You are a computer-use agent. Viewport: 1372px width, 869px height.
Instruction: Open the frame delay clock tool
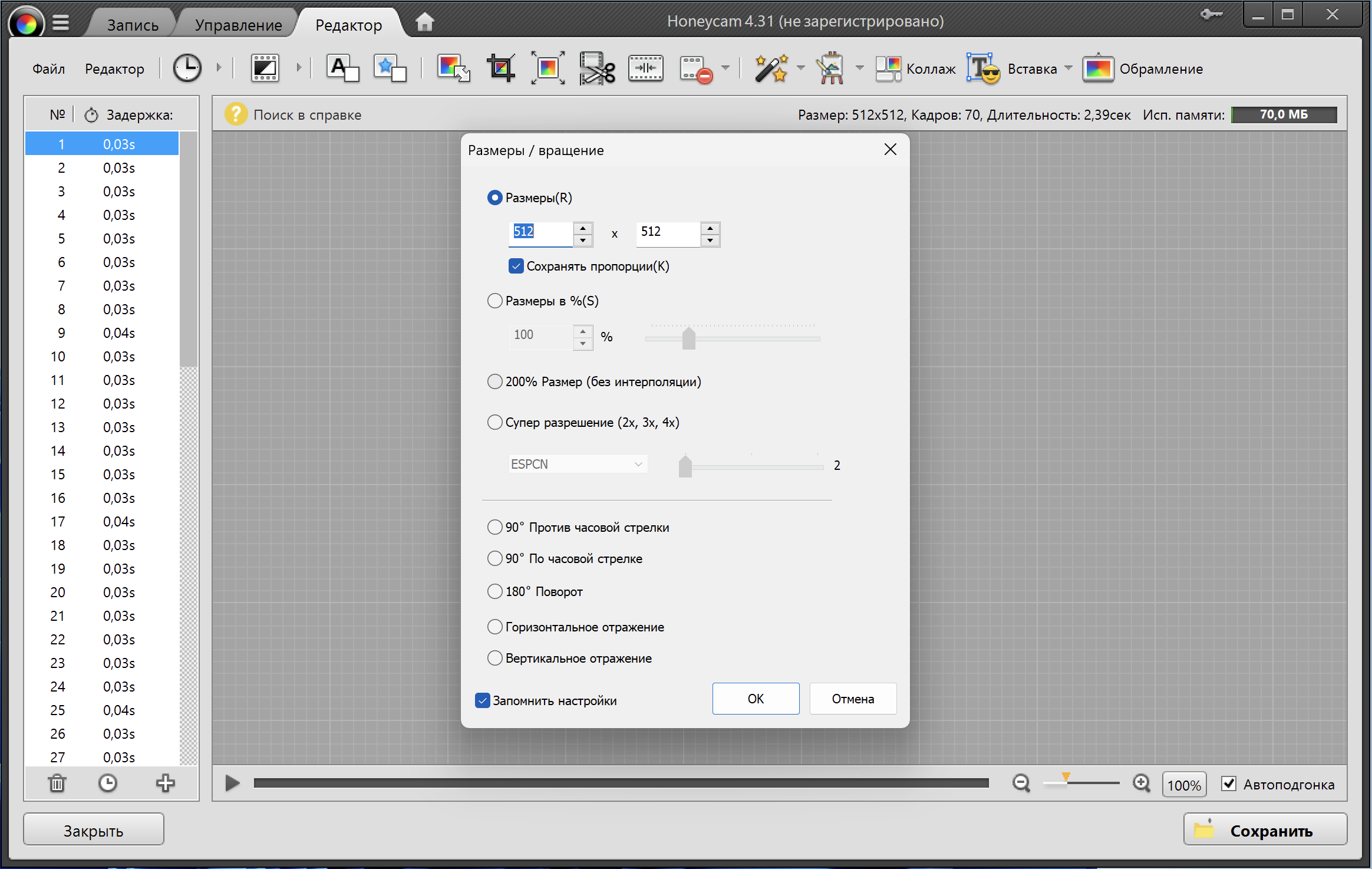(x=187, y=68)
